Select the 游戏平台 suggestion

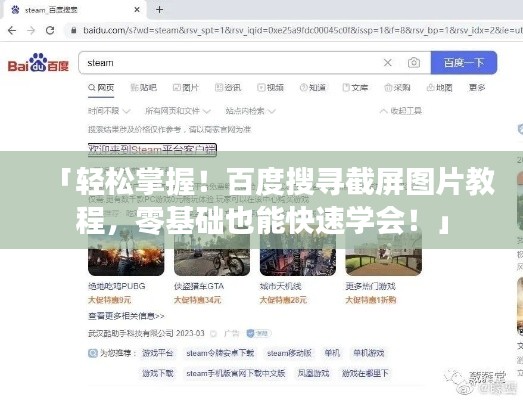157,353
